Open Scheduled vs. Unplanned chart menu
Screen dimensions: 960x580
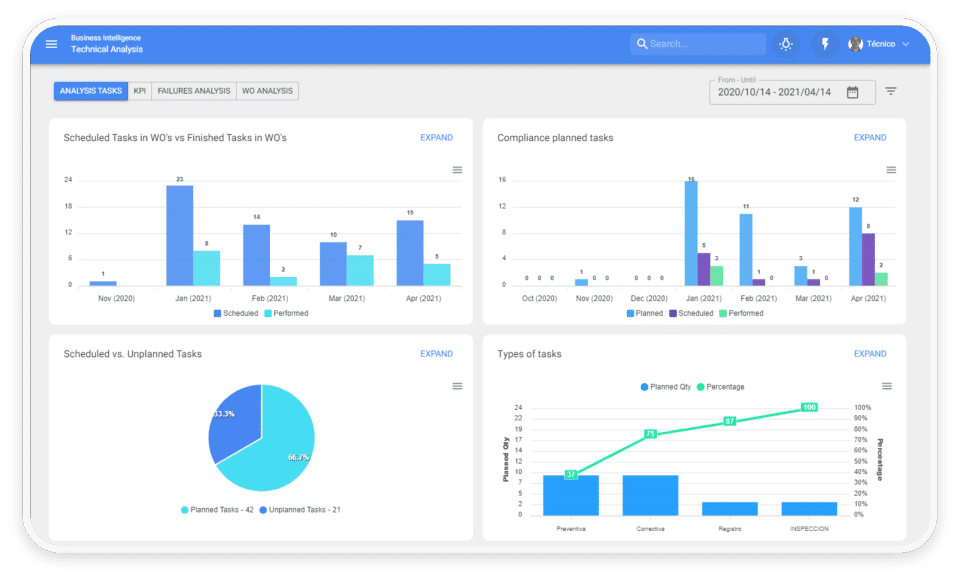coord(457,386)
